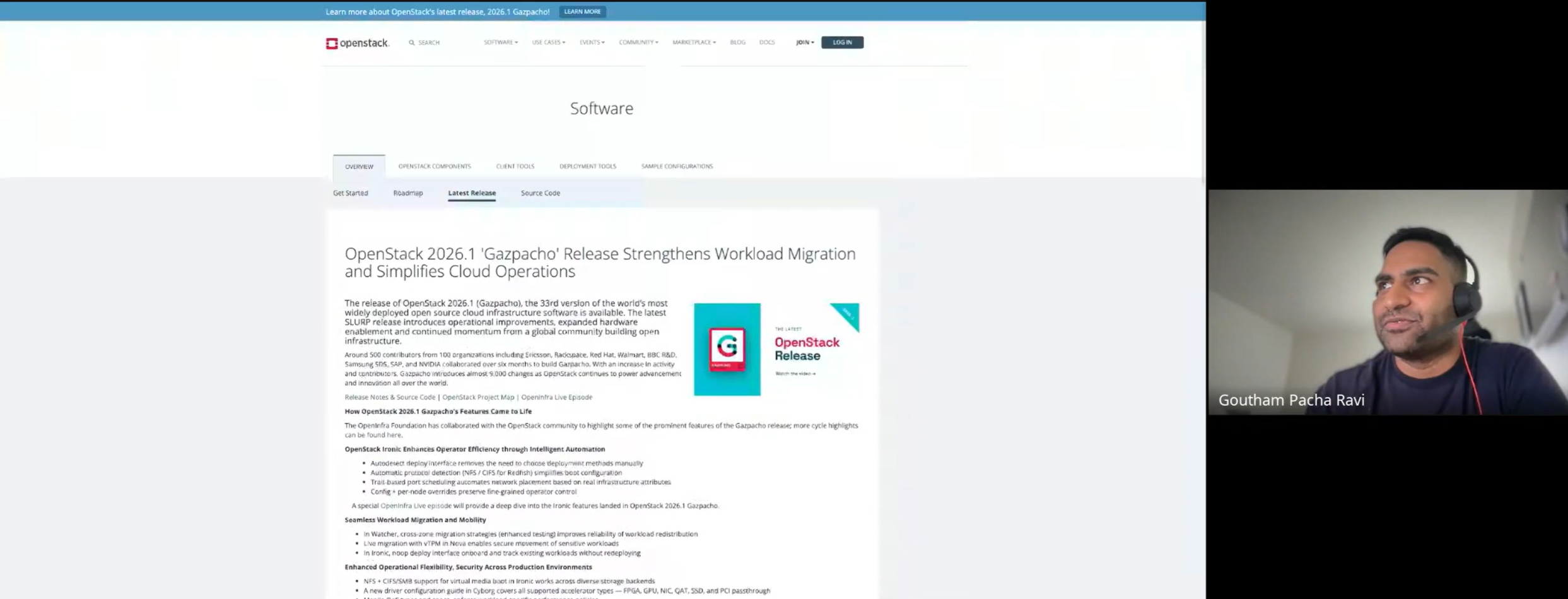Image resolution: width=1568 pixels, height=599 pixels.
Task: Click 'Enhanced Operational Flexibility, Security' heading
Action: coord(468,567)
